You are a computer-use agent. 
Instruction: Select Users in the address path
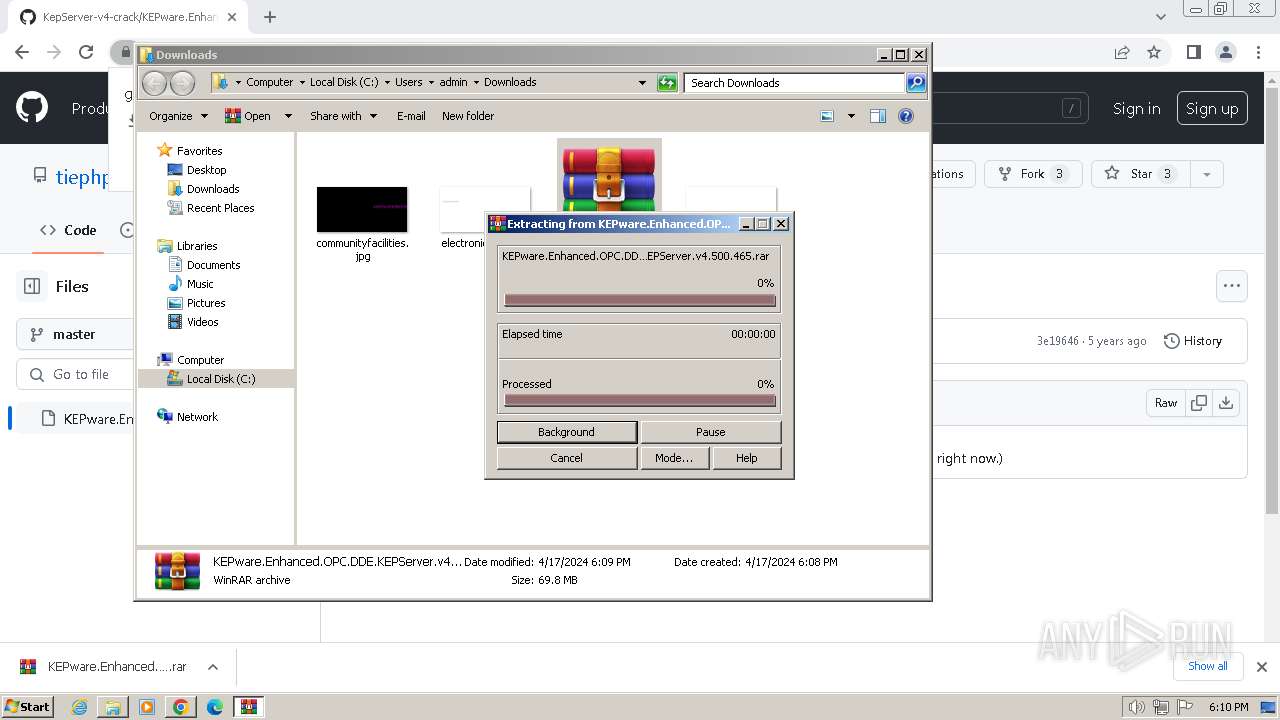tap(408, 82)
